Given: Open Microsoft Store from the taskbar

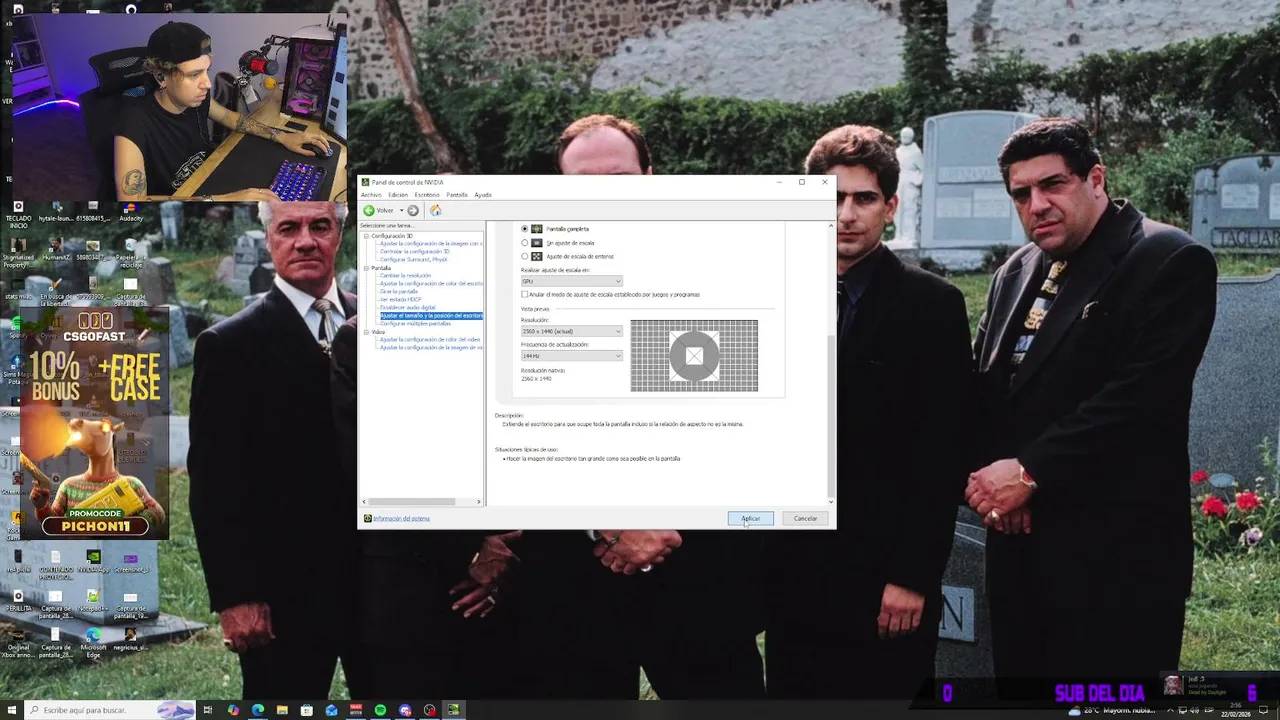Looking at the screenshot, I should tap(307, 710).
